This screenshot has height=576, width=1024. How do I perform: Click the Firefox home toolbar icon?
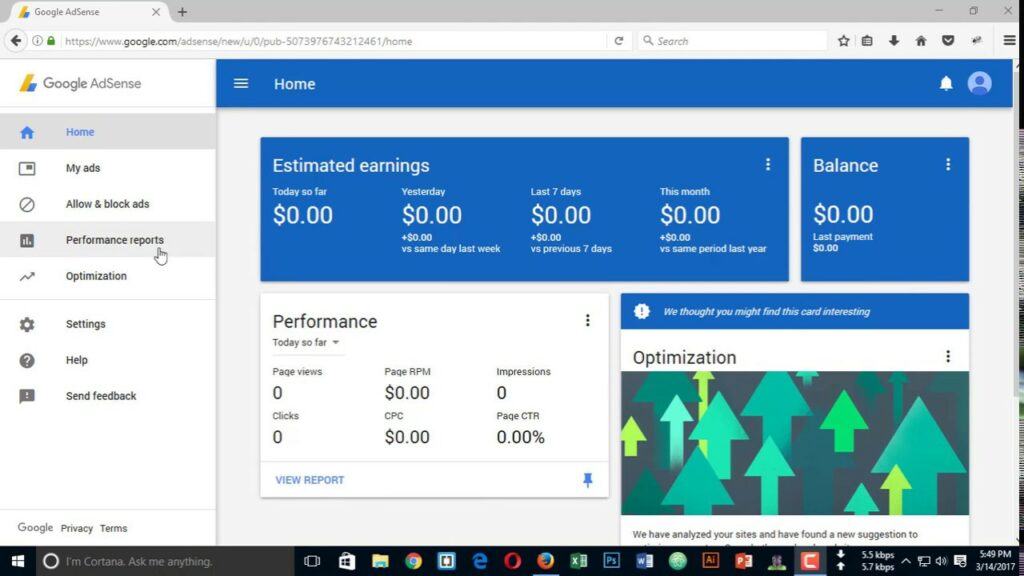coord(921,41)
